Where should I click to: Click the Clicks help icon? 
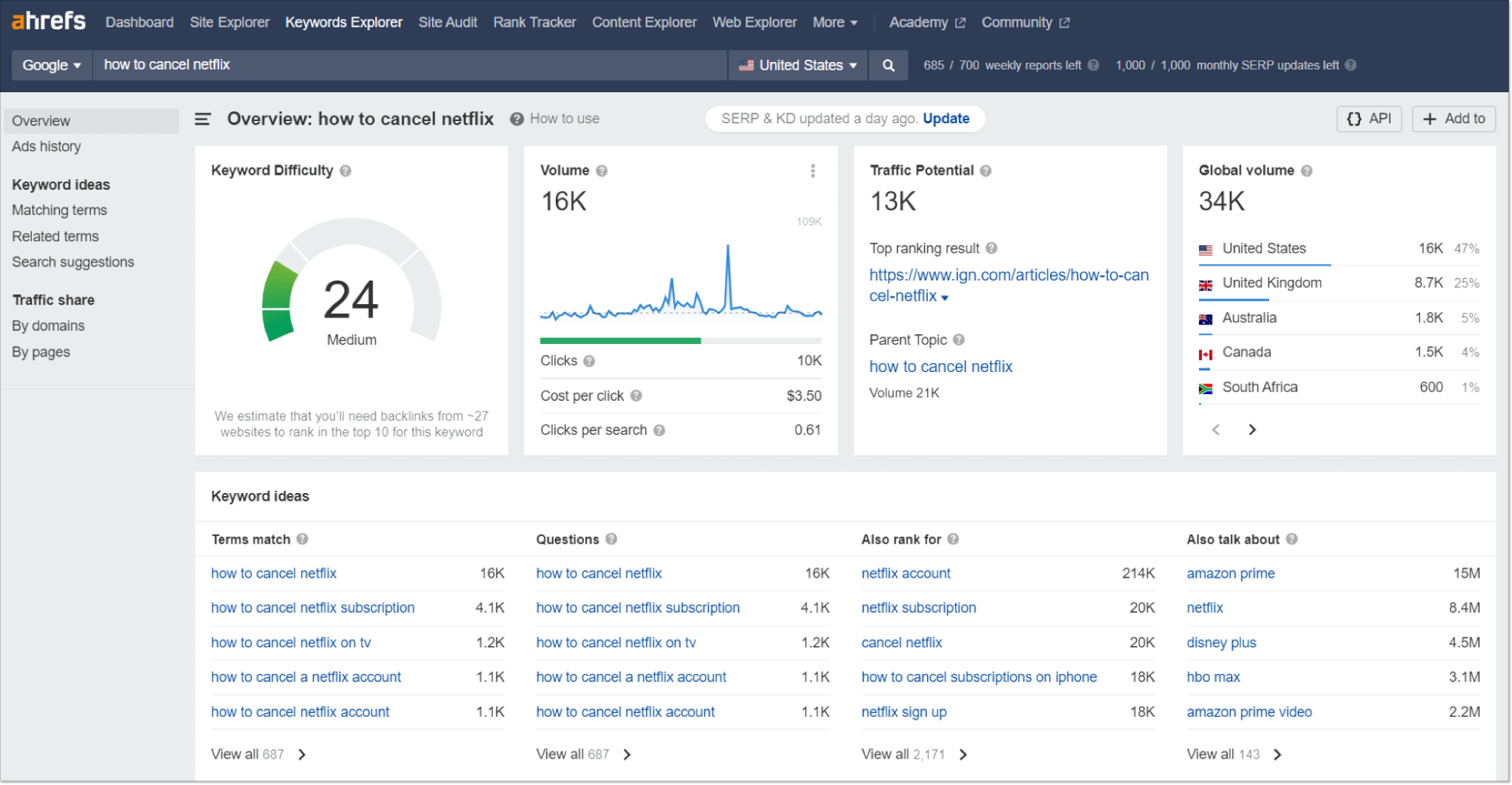pyautogui.click(x=589, y=361)
